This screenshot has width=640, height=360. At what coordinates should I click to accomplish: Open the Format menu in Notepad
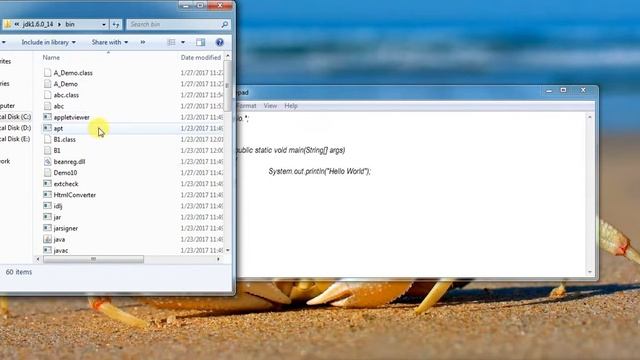pyautogui.click(x=246, y=106)
